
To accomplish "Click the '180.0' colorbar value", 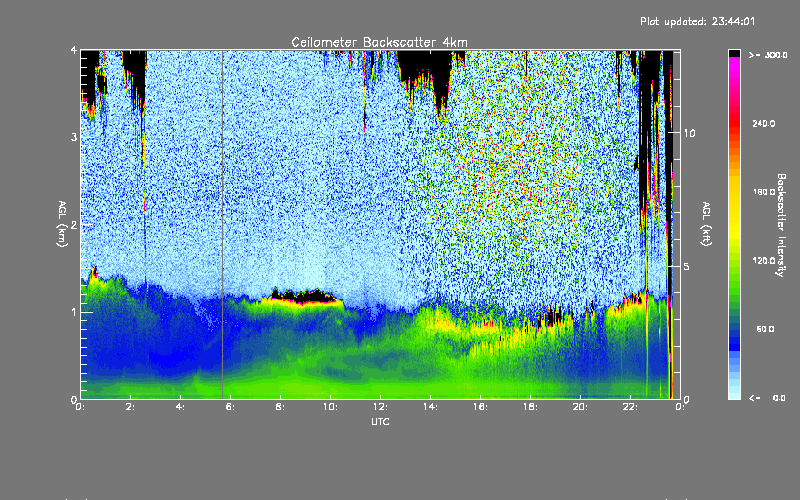I will click(x=764, y=192).
